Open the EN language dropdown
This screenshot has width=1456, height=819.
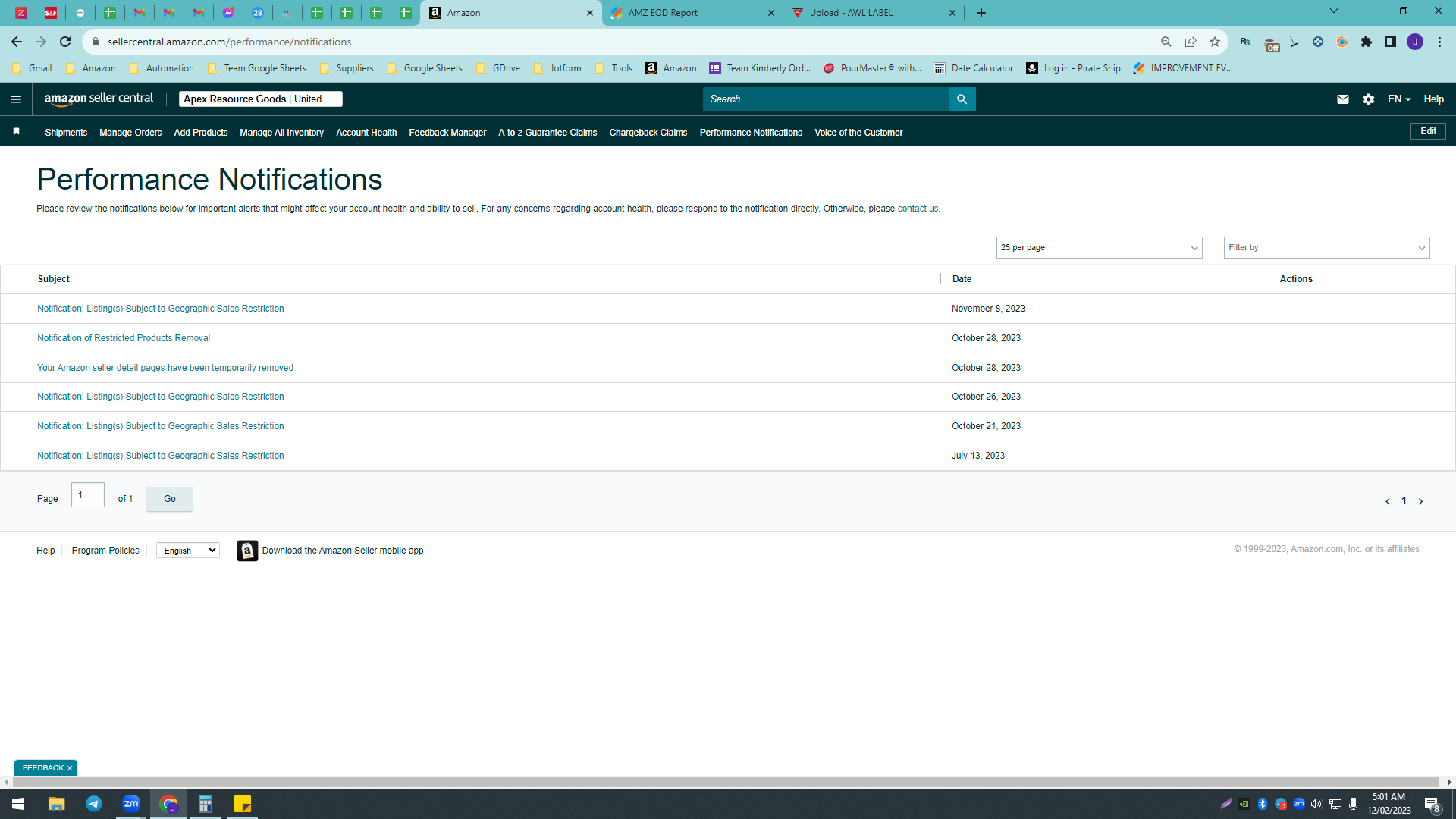1399,99
